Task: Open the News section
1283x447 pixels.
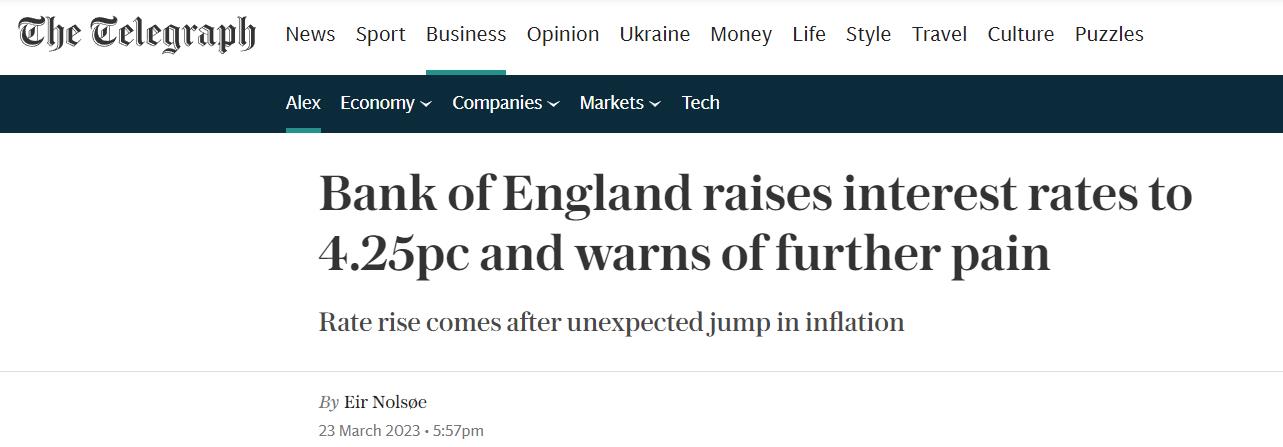Action: pos(310,34)
